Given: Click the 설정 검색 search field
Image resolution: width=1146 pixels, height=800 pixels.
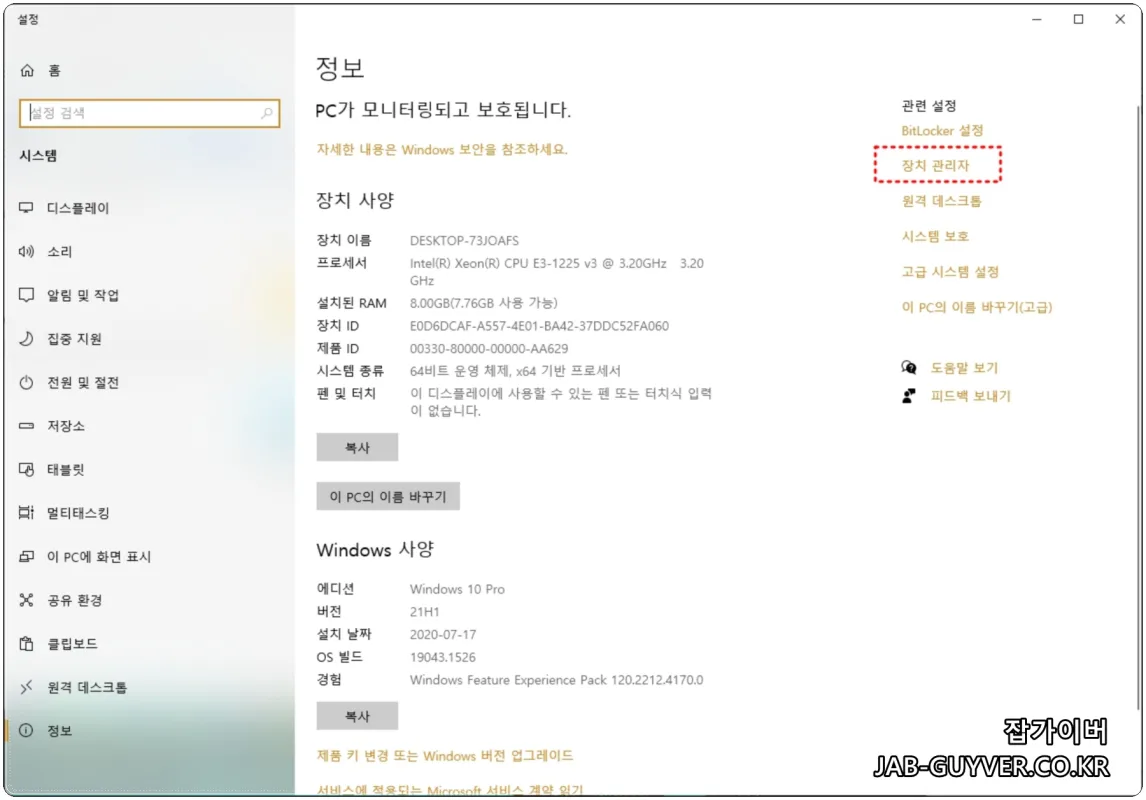Looking at the screenshot, I should (x=150, y=113).
